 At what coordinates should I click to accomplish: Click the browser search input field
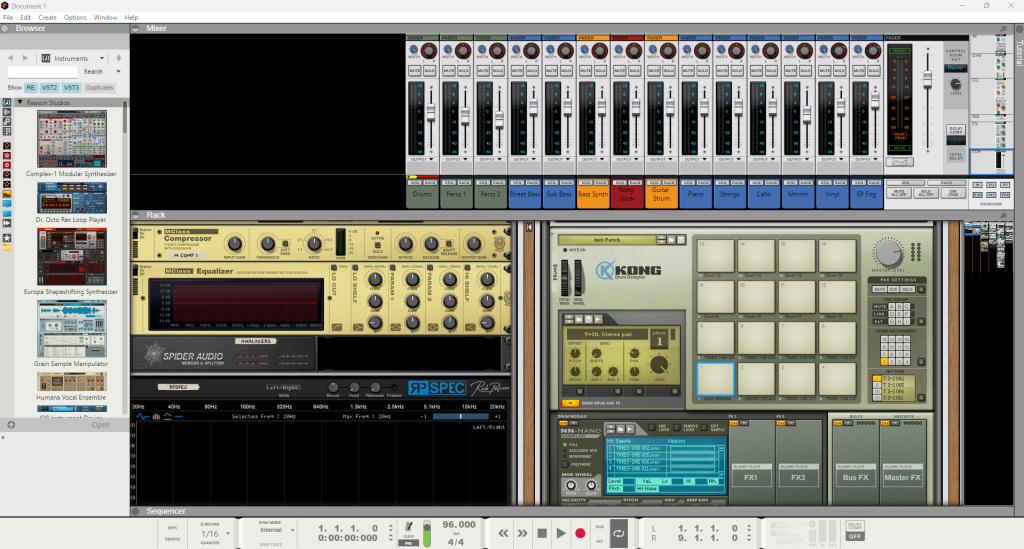tap(42, 72)
